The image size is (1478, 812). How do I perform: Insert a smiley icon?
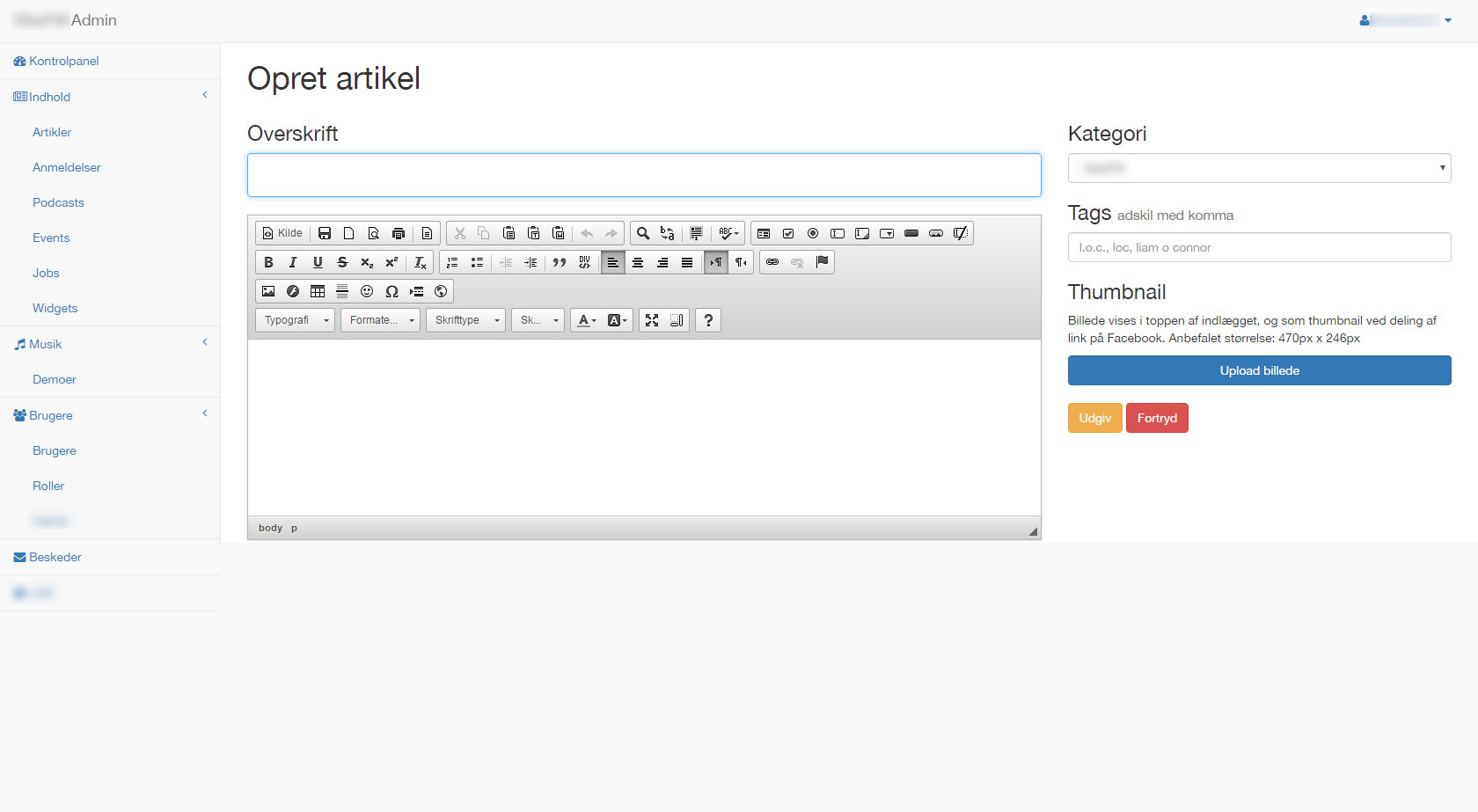tap(367, 291)
